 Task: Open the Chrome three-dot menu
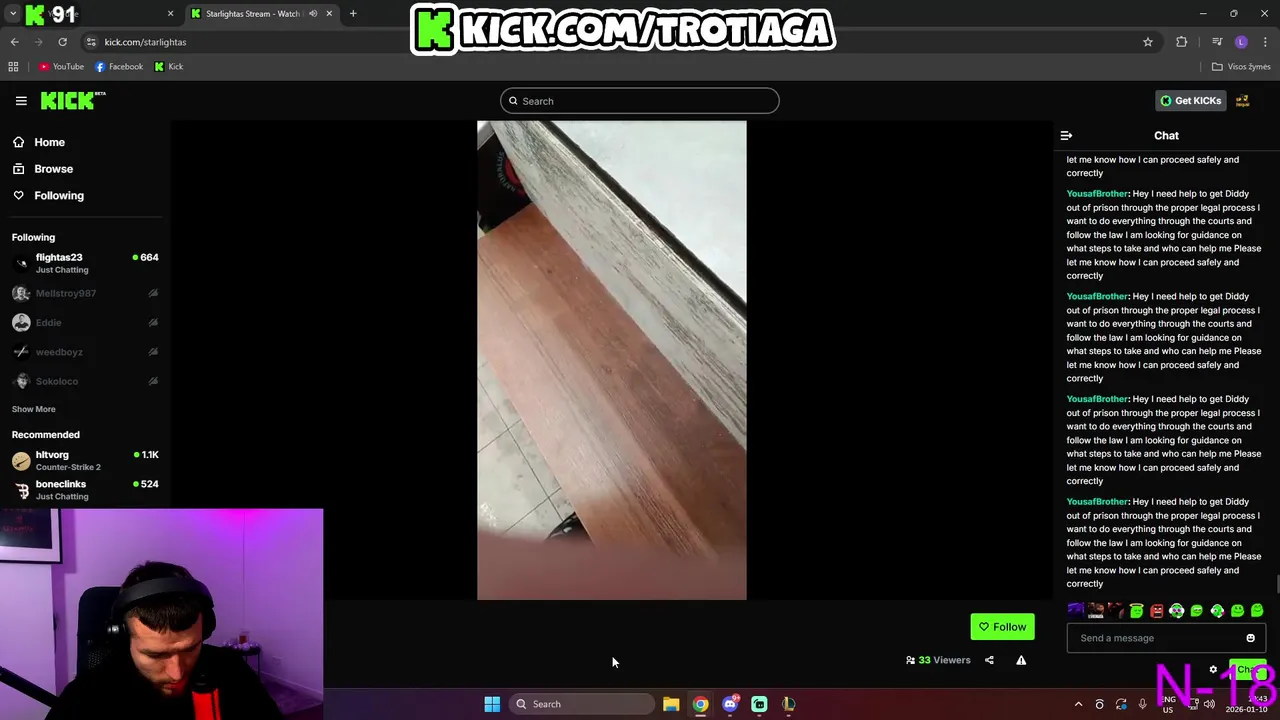point(1265,42)
